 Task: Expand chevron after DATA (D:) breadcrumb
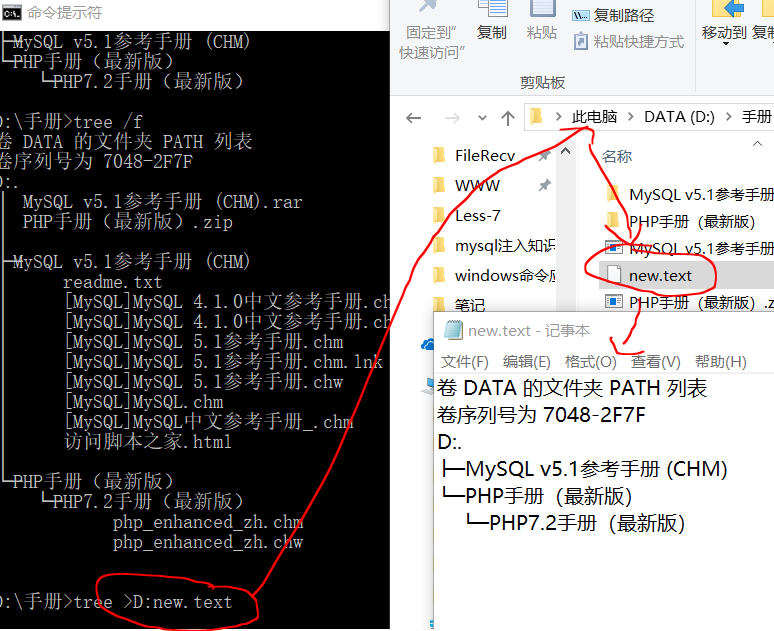point(729,117)
